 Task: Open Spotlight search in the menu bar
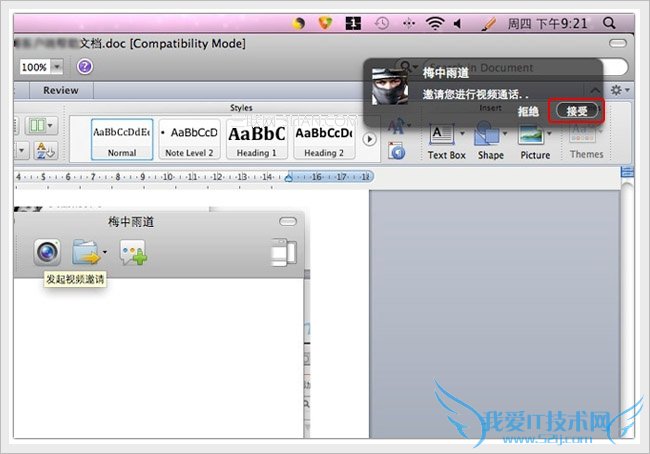pyautogui.click(x=609, y=23)
